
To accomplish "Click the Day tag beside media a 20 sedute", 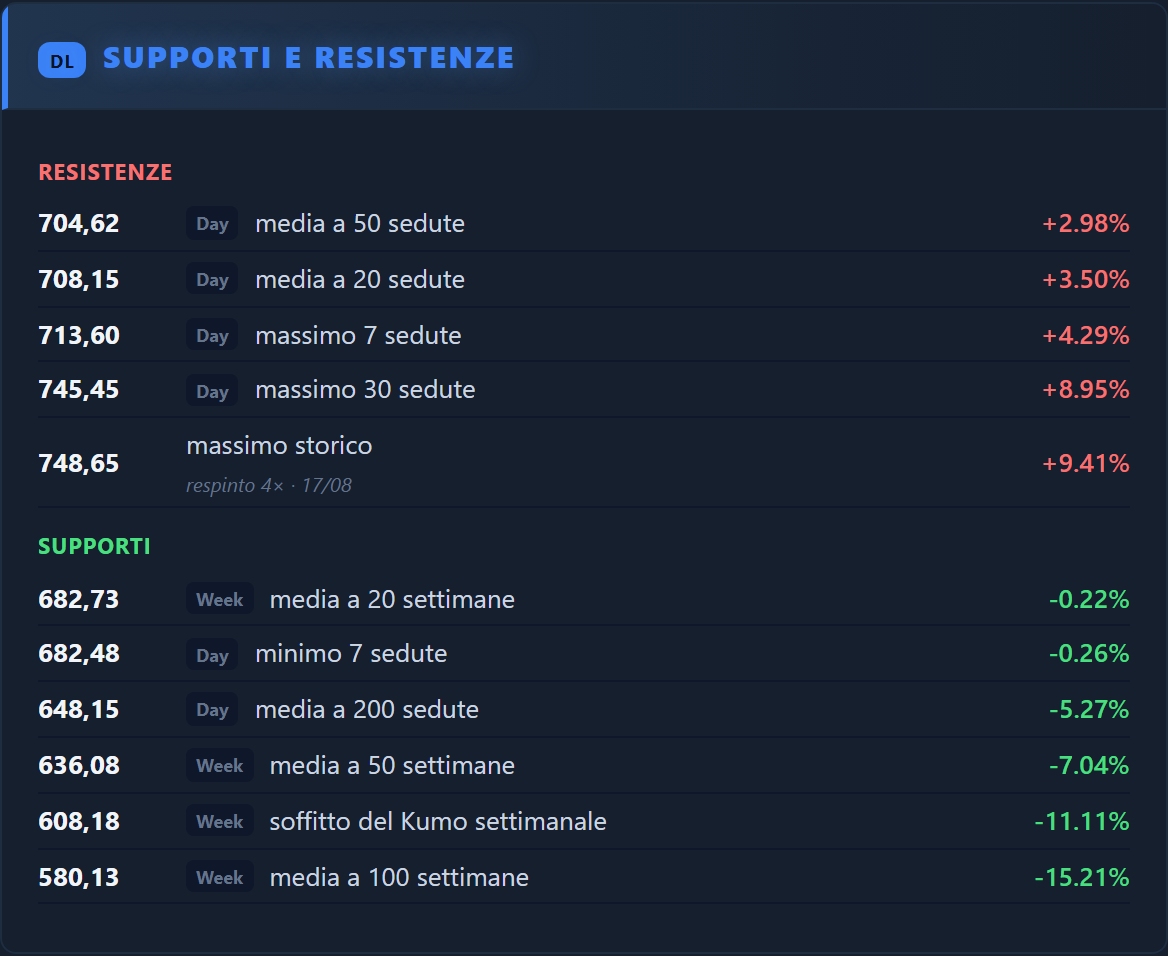I will coord(212,279).
